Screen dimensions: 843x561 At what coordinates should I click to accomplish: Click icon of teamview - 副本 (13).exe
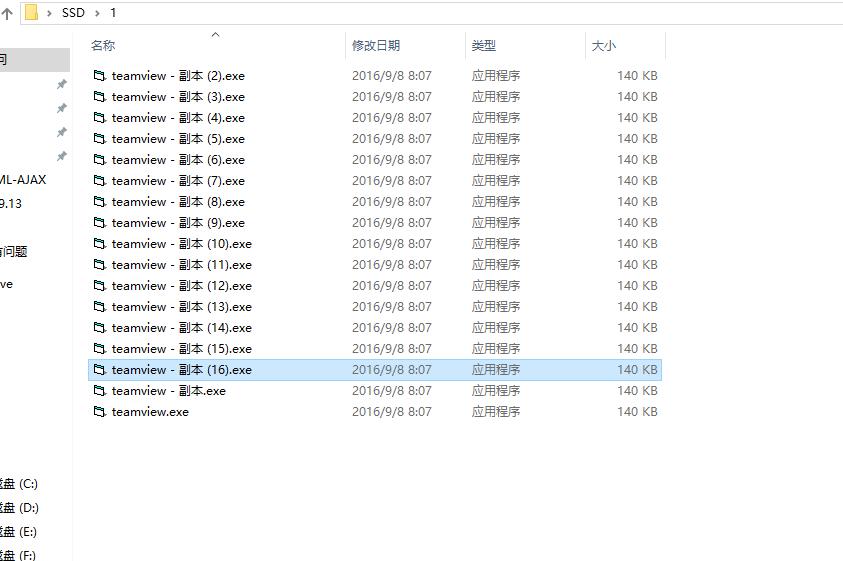99,307
